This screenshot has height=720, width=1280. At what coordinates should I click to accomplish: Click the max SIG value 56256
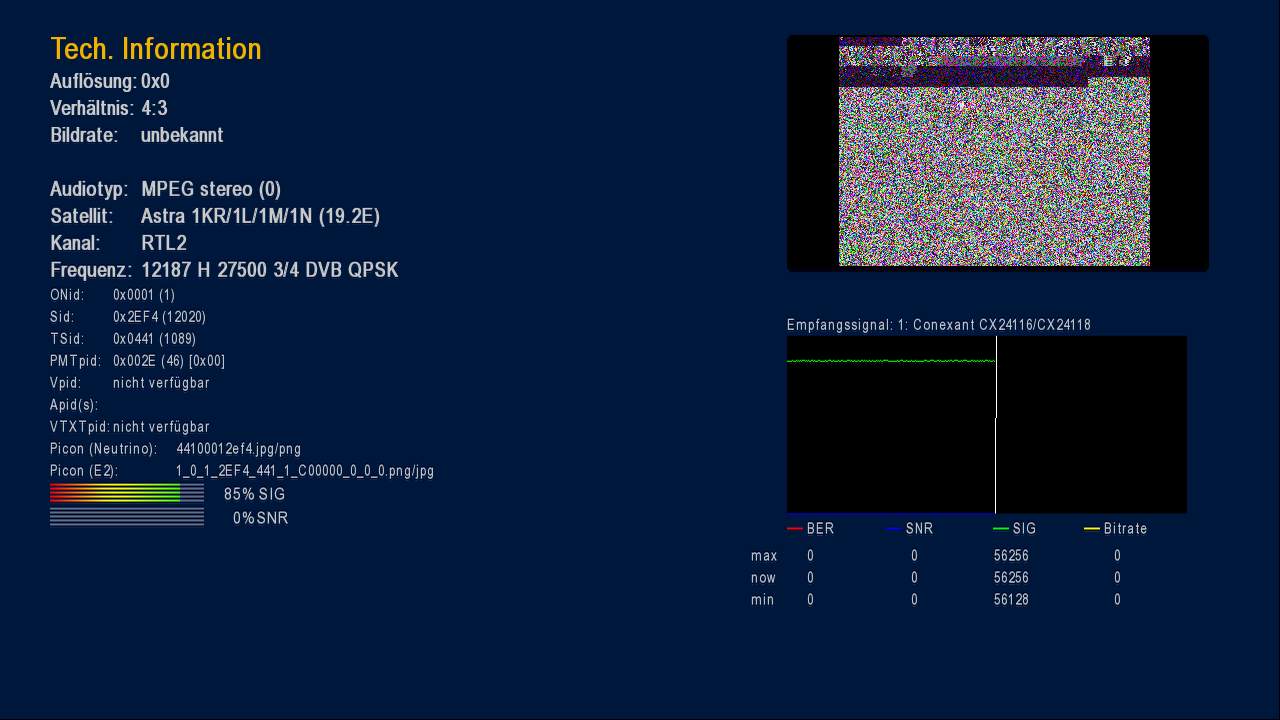pos(1011,556)
